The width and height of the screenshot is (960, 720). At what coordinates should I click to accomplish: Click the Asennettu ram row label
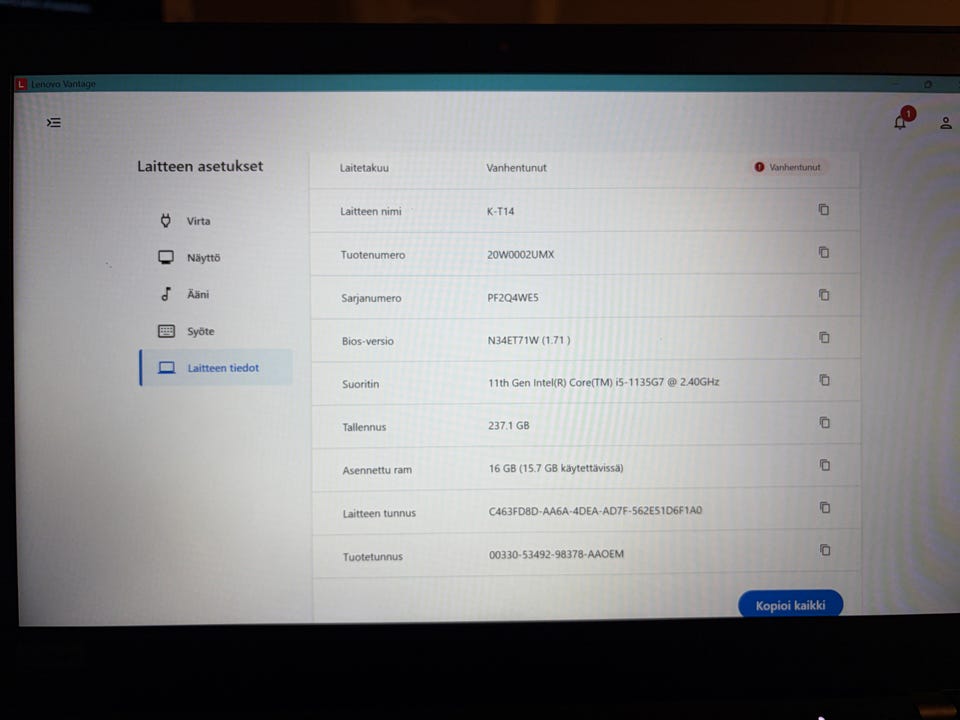click(x=377, y=470)
